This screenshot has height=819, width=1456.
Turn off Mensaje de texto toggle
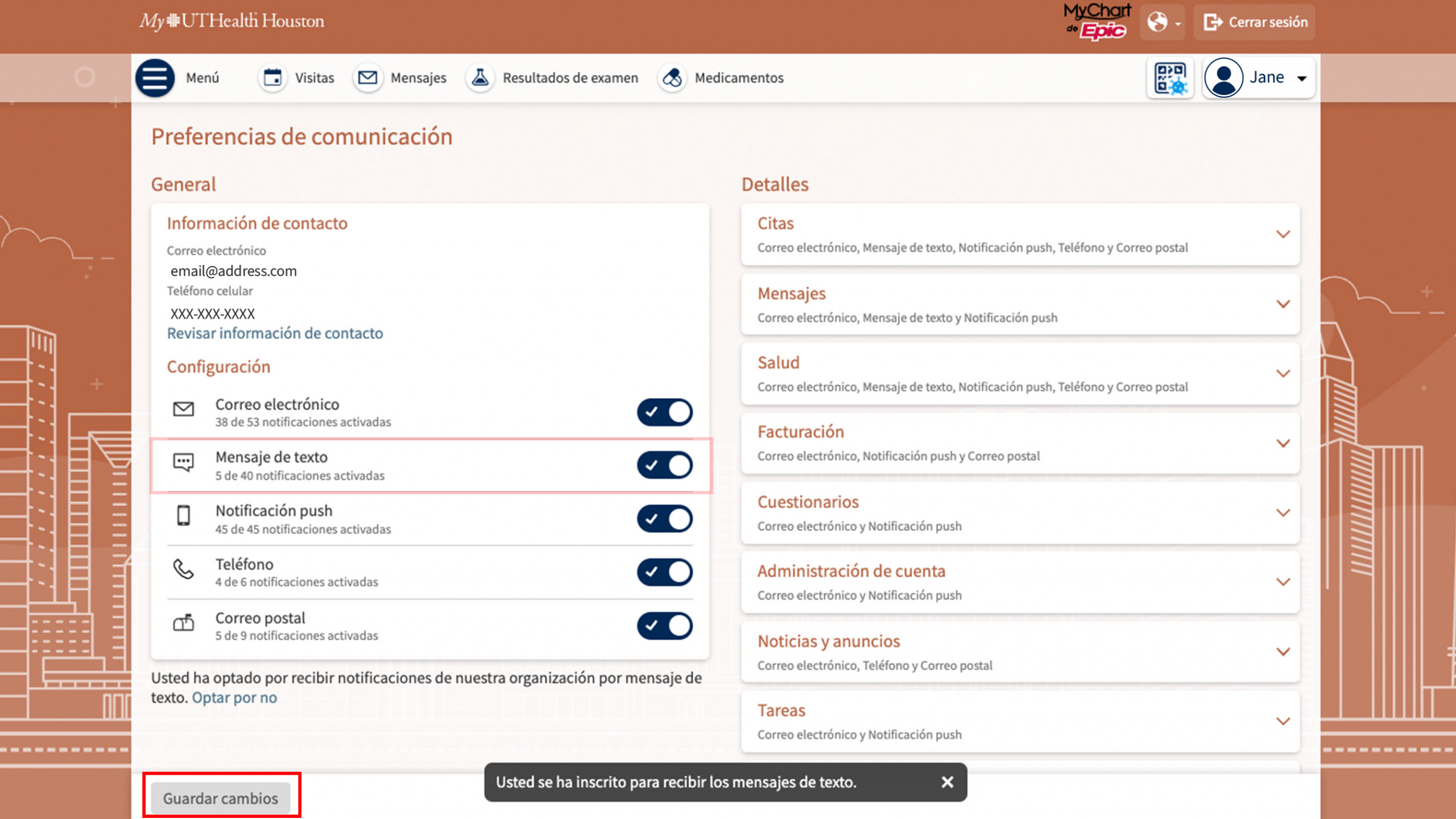664,465
